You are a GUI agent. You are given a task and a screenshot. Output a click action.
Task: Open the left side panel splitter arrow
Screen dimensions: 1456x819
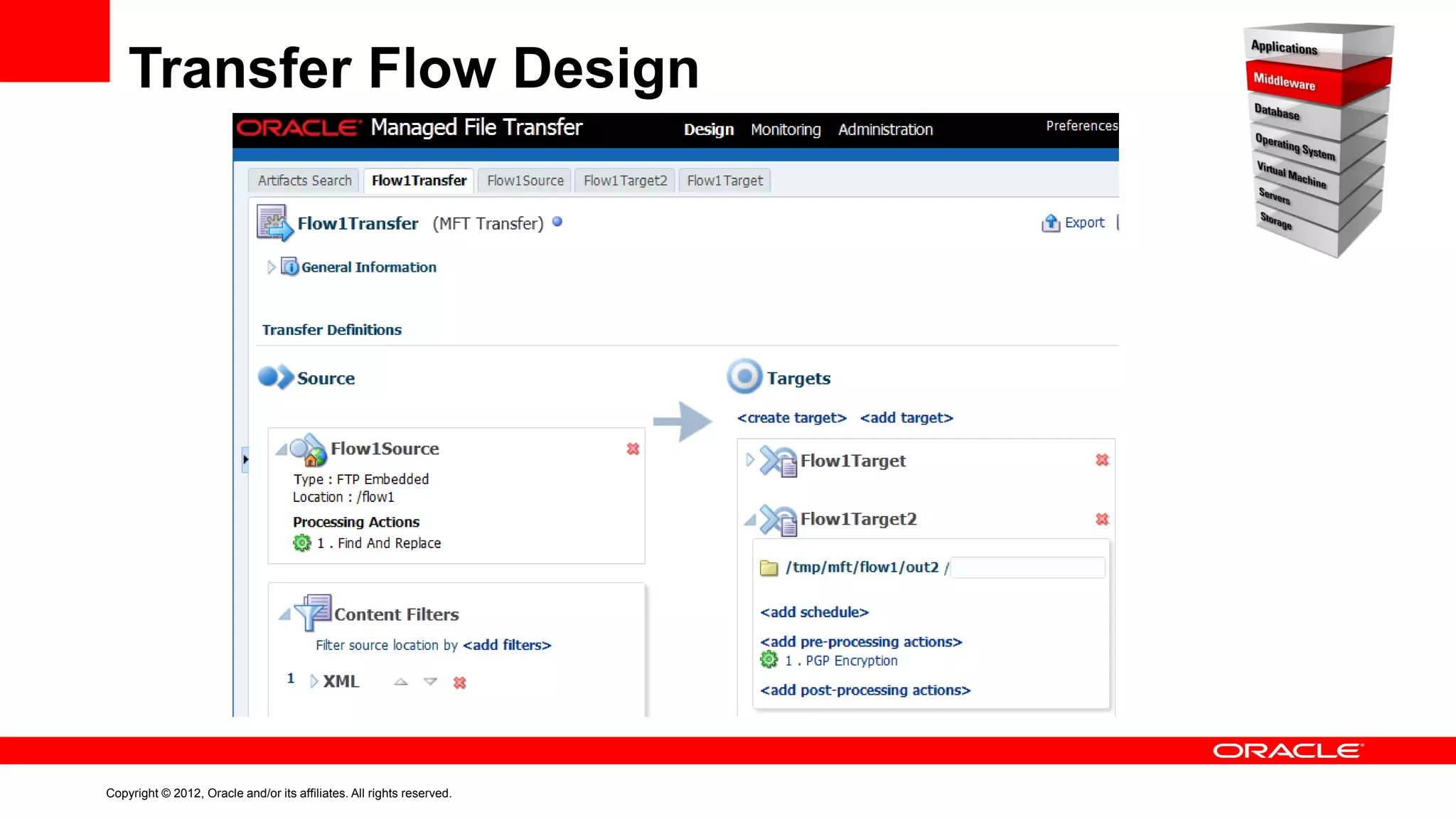pos(245,460)
